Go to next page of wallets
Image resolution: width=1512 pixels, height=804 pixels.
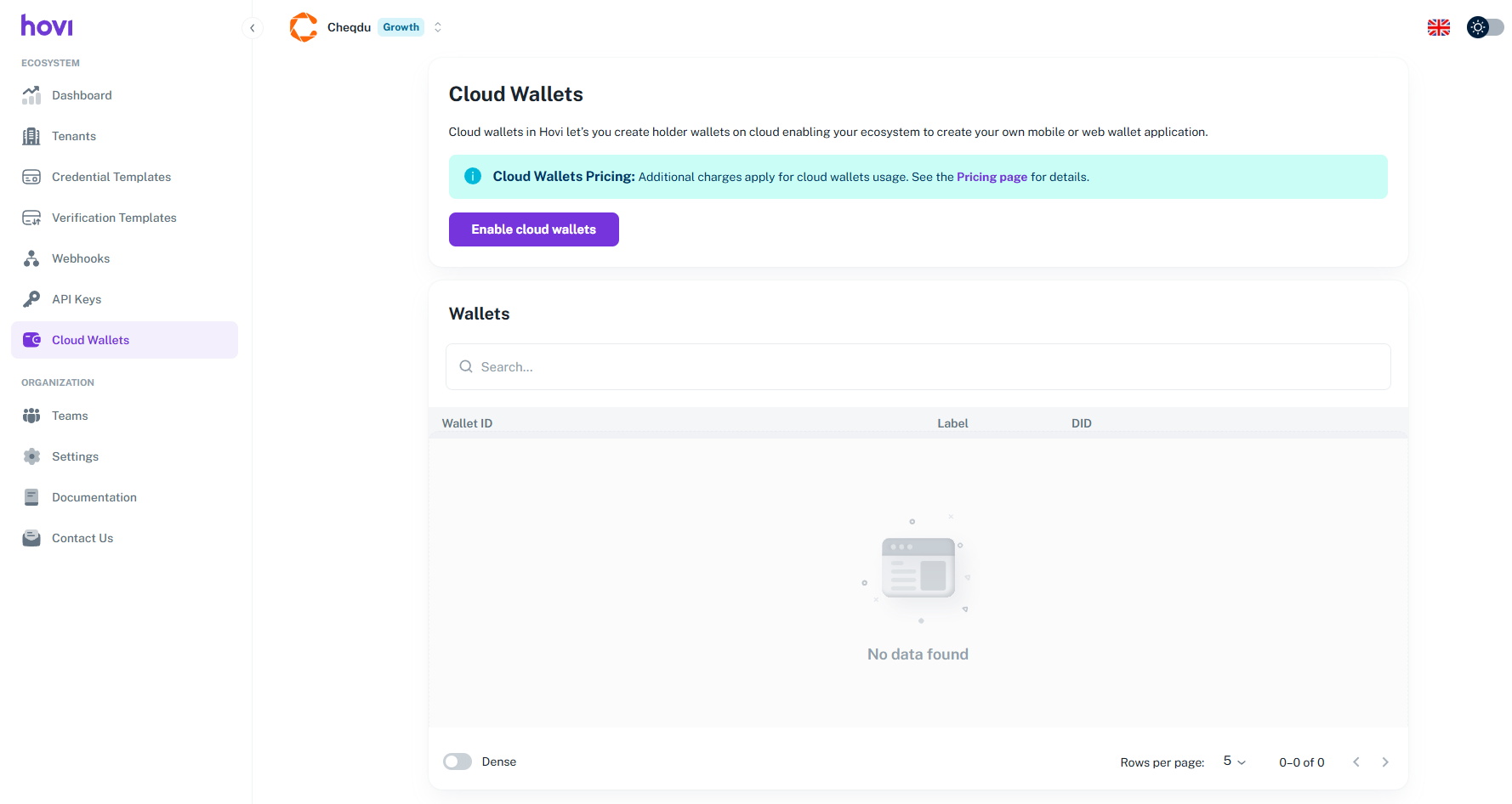(x=1385, y=762)
